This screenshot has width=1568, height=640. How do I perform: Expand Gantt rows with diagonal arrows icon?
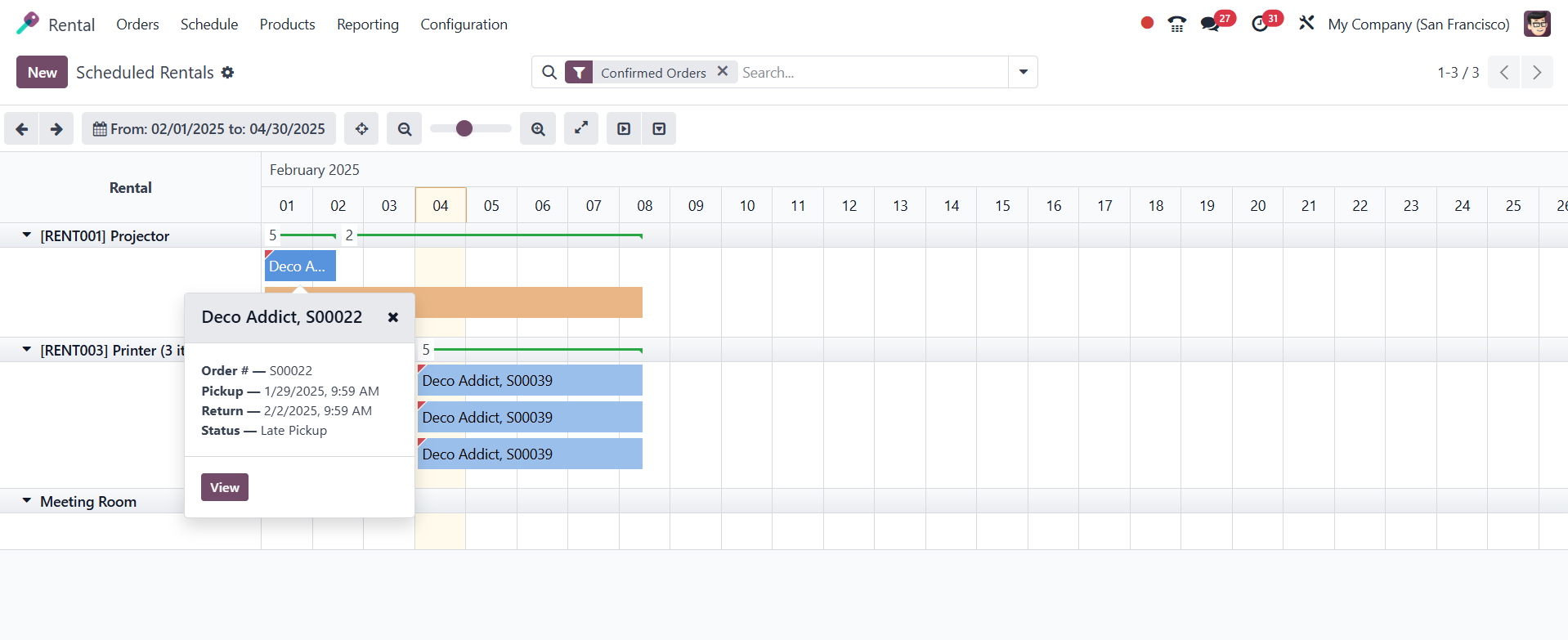pyautogui.click(x=581, y=128)
